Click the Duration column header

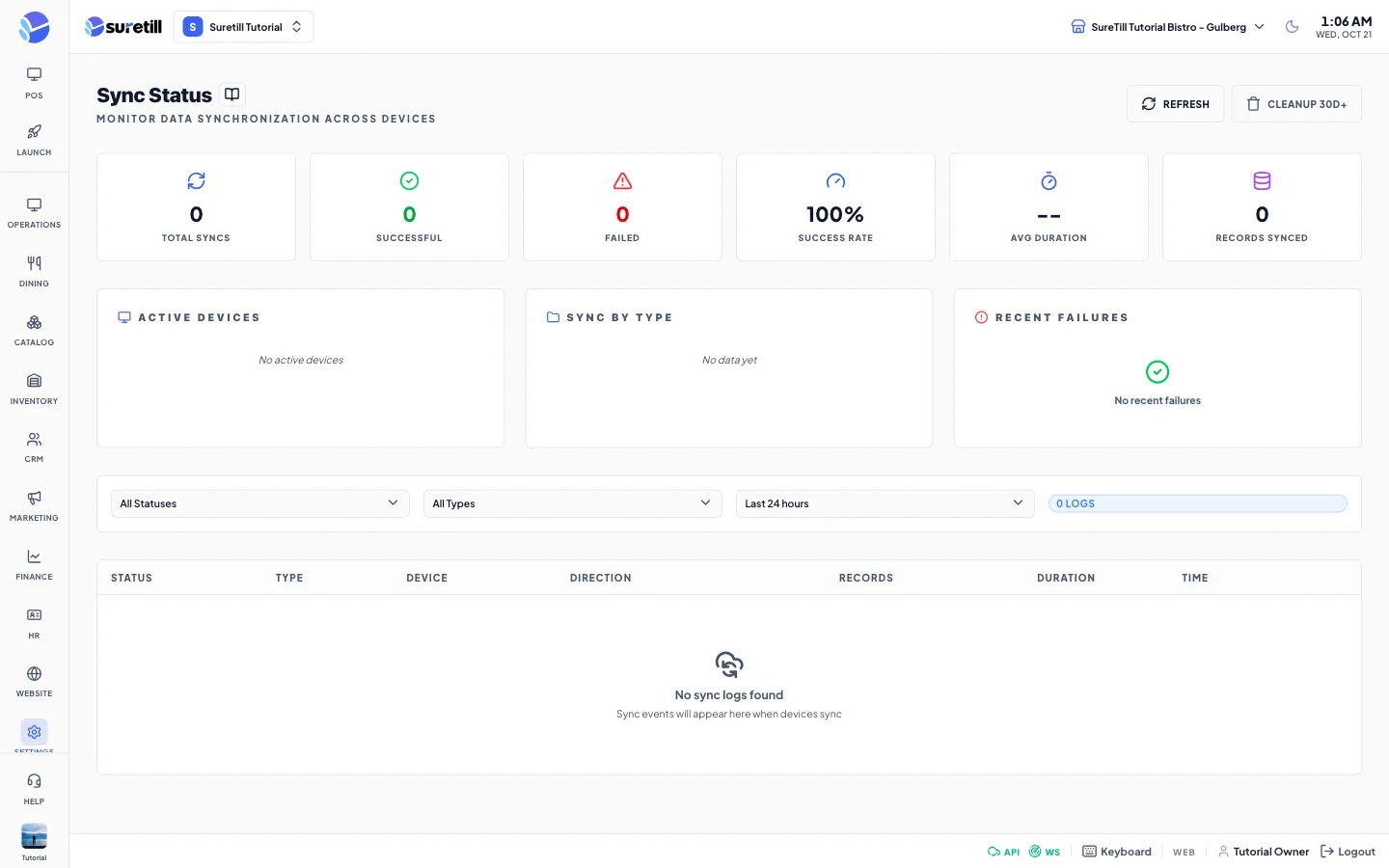click(x=1066, y=578)
